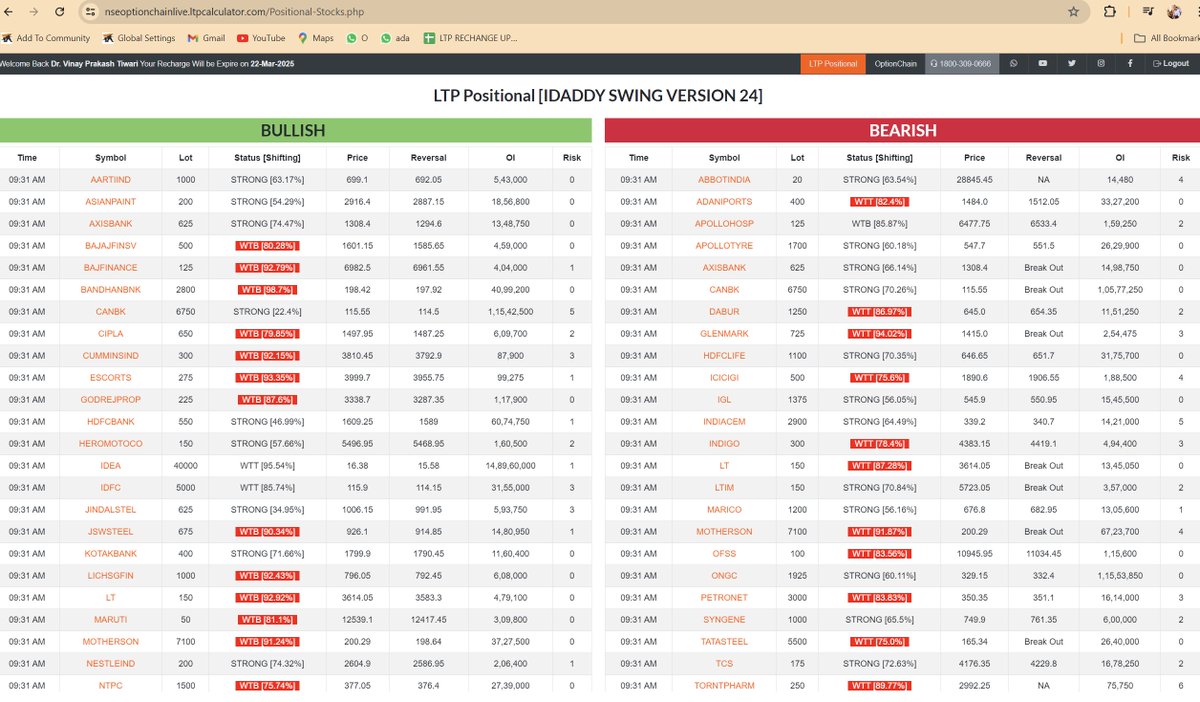Open ASIANPAINT symbol link

[x=110, y=202]
